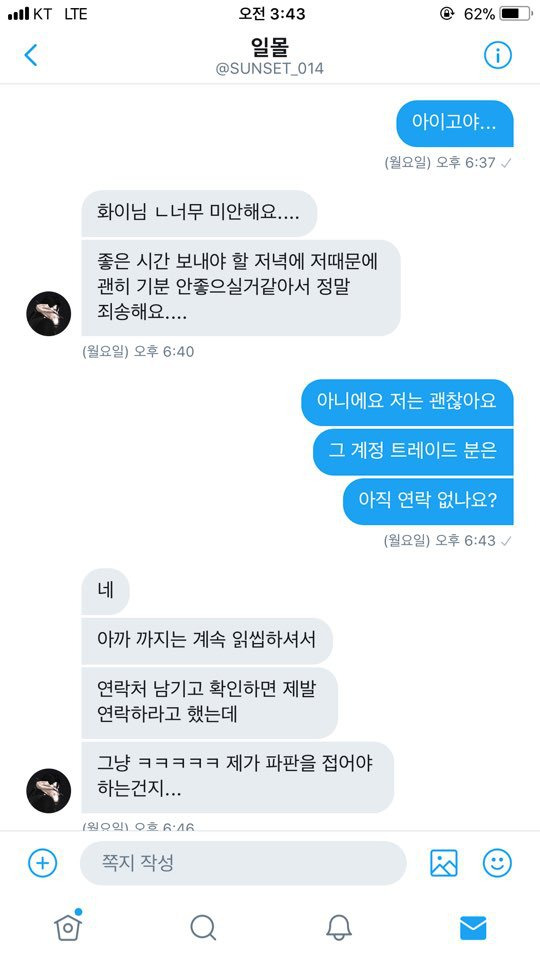The image size is (540, 960).
Task: Open the @SUNSET_014 profile handle
Action: [270, 69]
